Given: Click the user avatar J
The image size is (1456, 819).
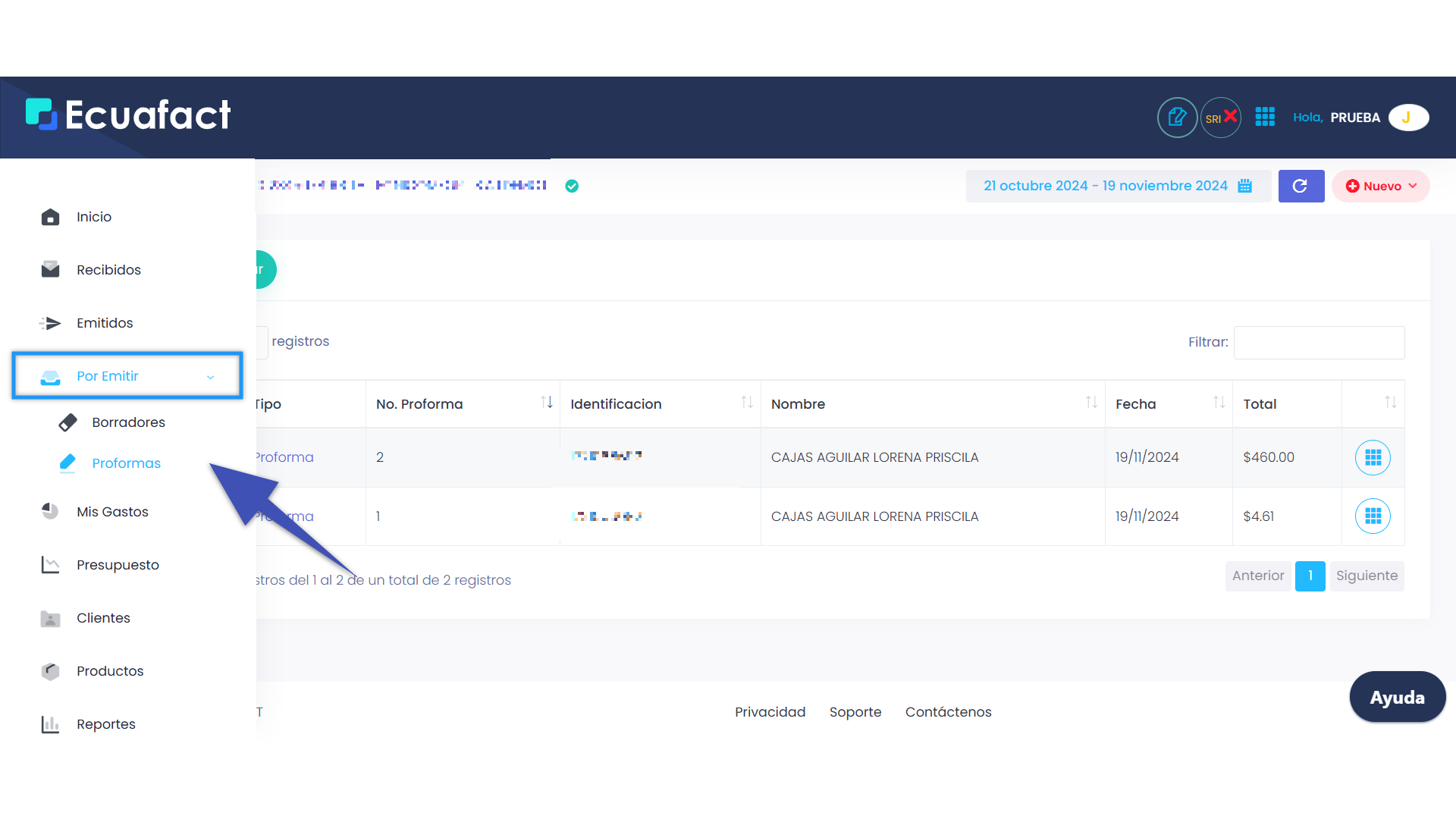Looking at the screenshot, I should 1408,118.
